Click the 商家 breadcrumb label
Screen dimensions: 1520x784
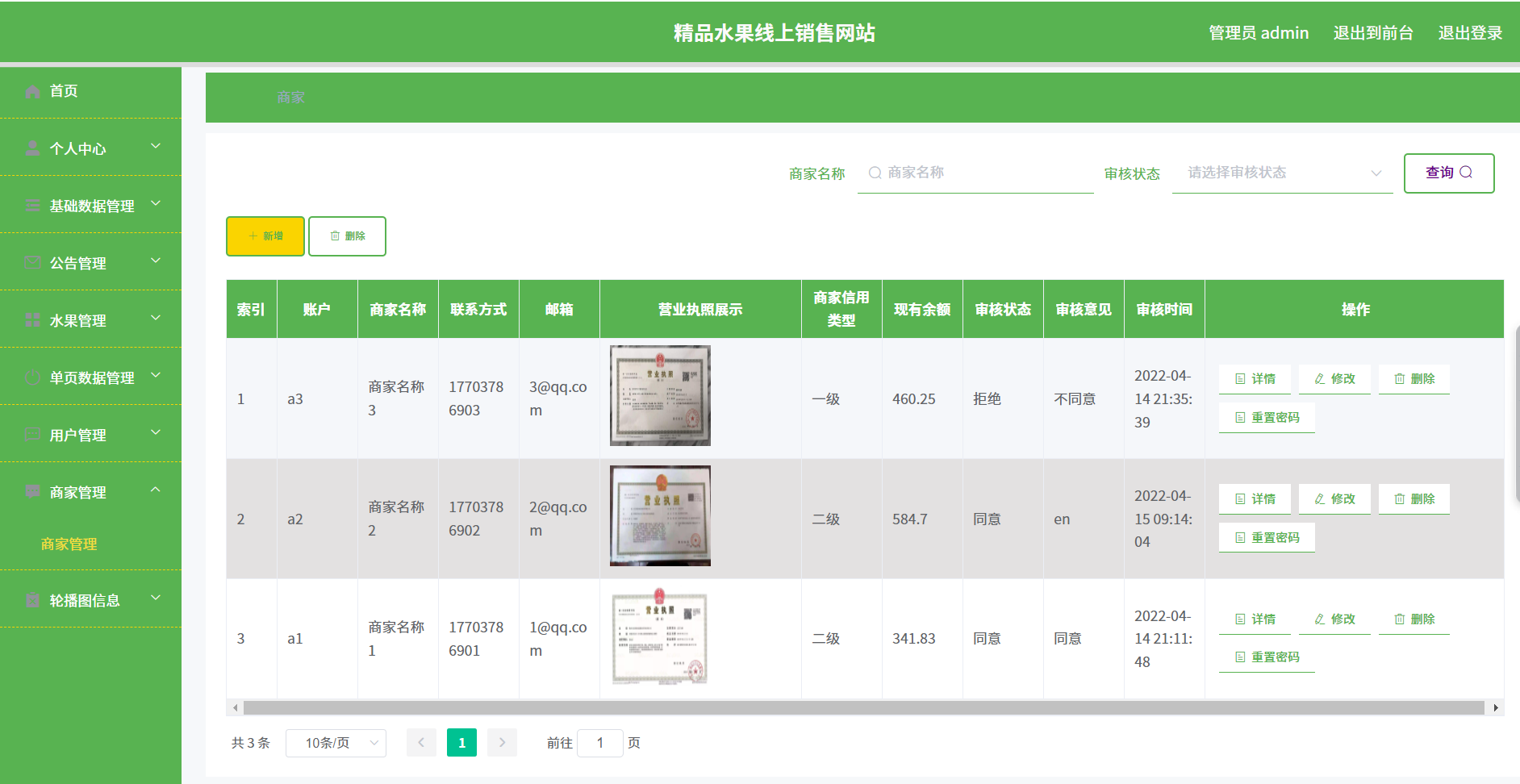pos(290,98)
